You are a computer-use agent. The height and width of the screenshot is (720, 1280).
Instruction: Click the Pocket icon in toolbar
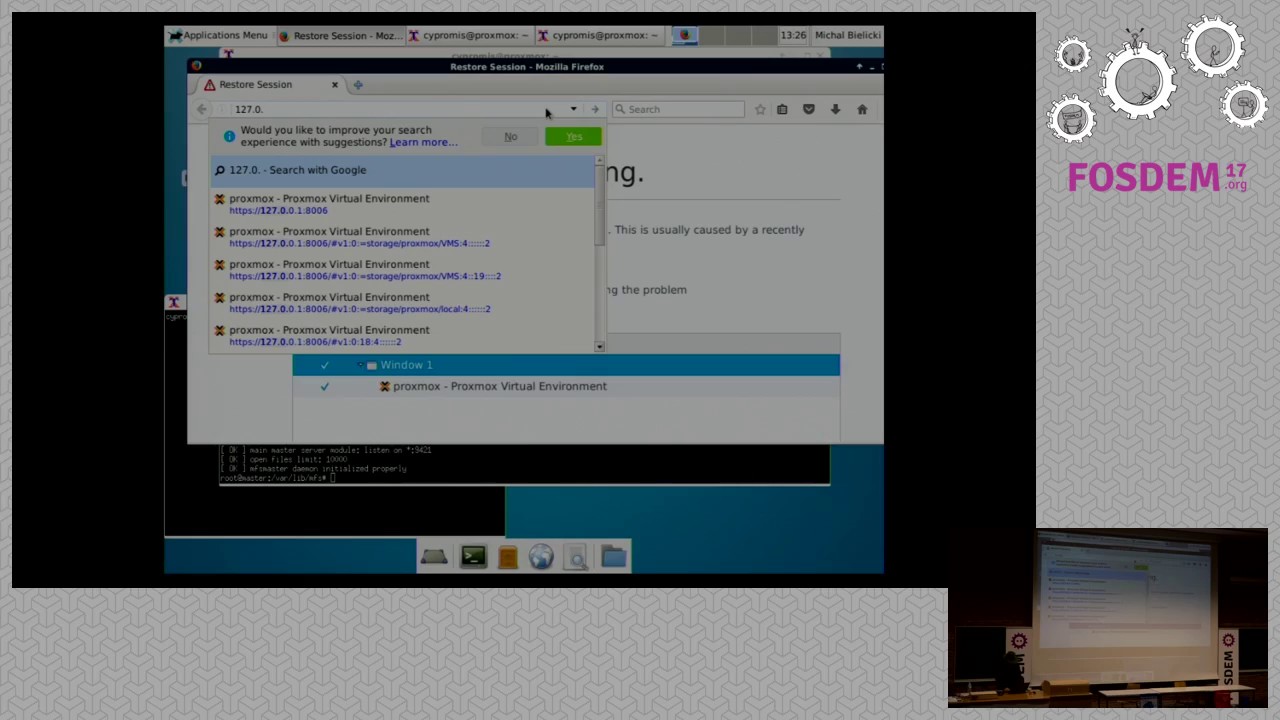tap(809, 109)
